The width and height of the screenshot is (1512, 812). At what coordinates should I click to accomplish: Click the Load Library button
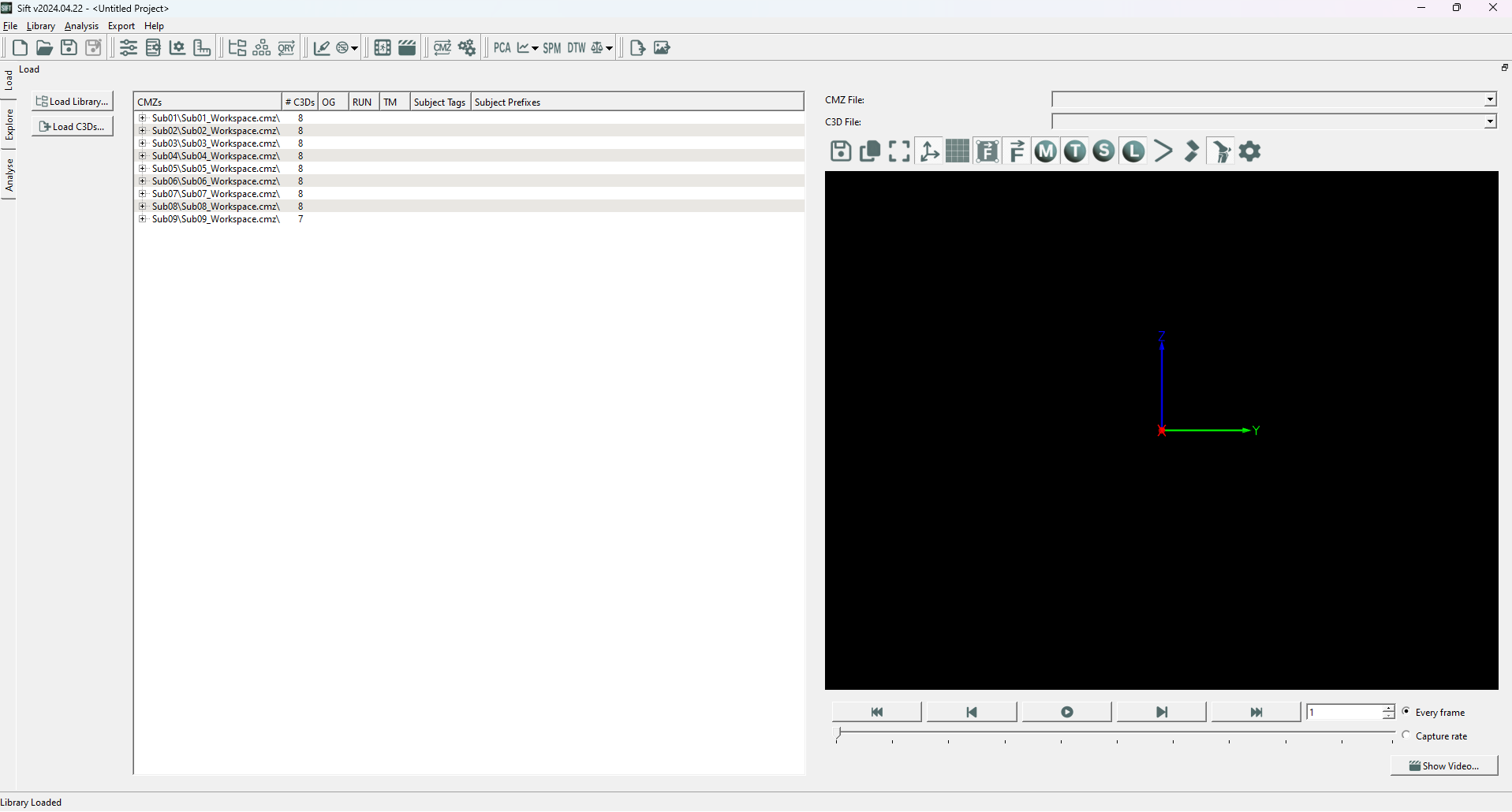click(73, 102)
